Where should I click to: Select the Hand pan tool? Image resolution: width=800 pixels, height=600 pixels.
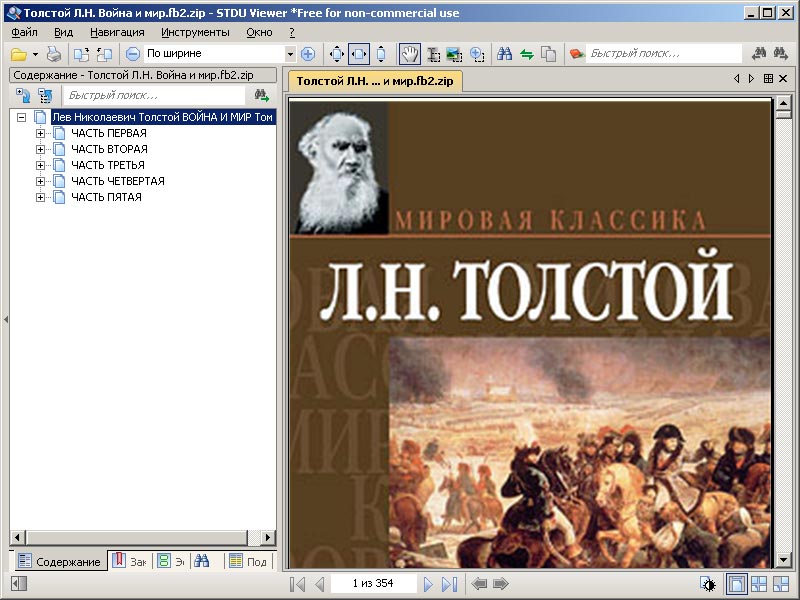(x=410, y=53)
